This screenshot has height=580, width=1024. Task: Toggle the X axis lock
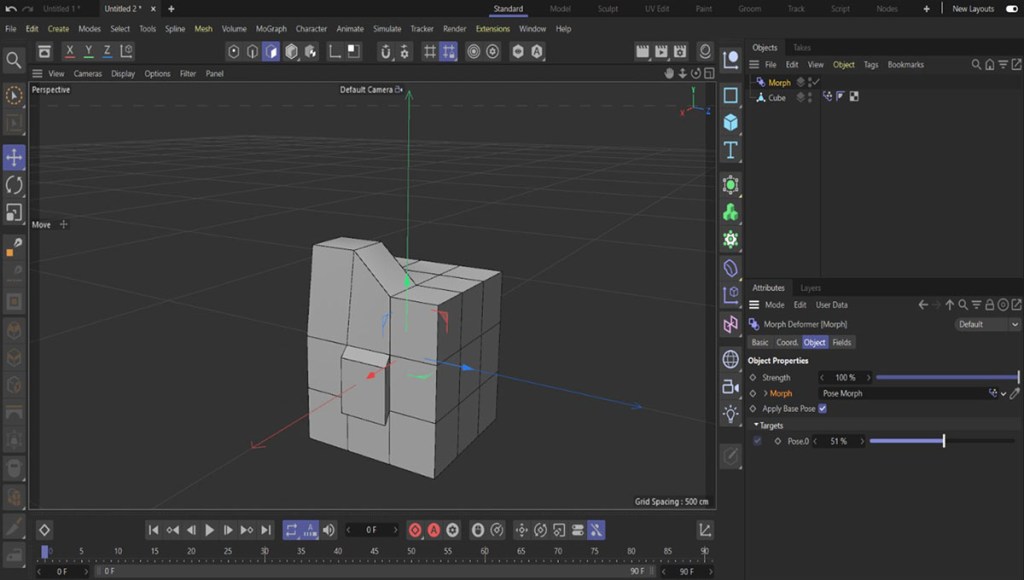coord(69,51)
